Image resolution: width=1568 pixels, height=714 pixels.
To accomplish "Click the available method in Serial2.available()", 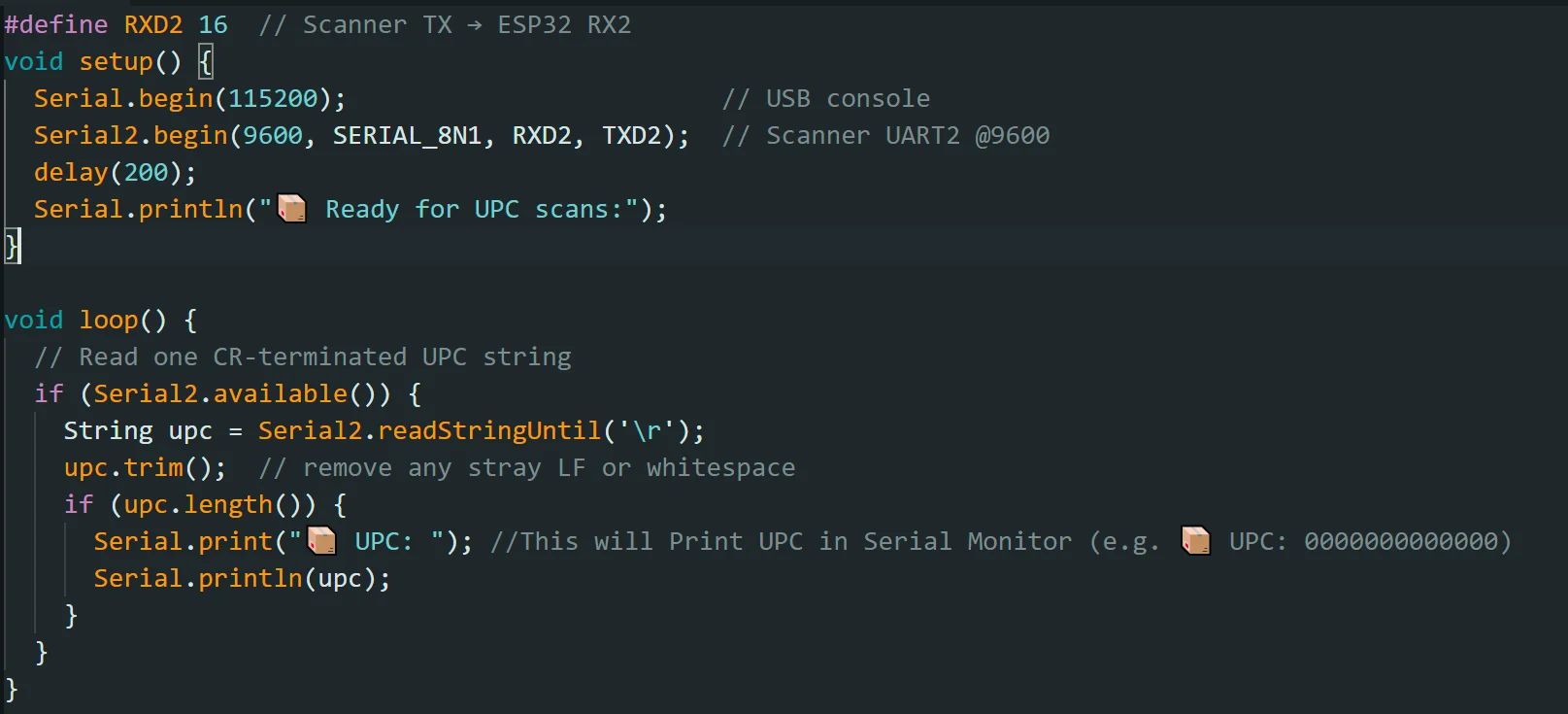I will pos(280,393).
